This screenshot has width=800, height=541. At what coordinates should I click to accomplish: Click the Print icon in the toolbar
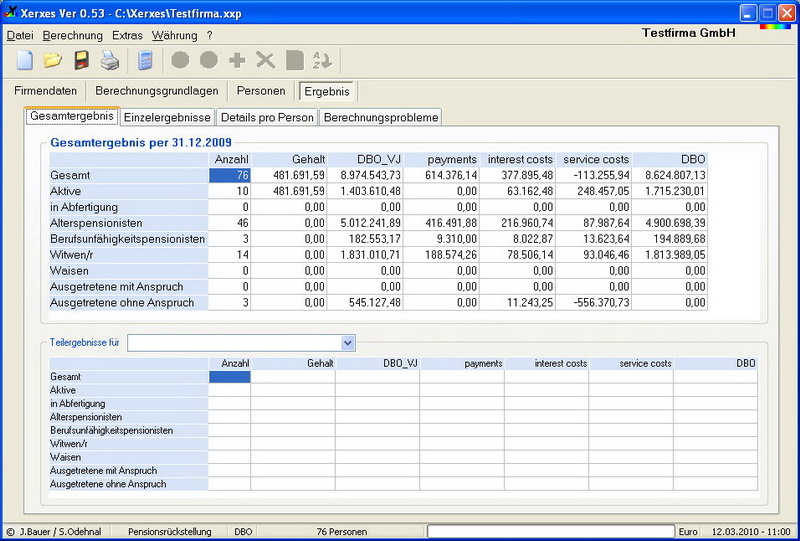tap(110, 61)
